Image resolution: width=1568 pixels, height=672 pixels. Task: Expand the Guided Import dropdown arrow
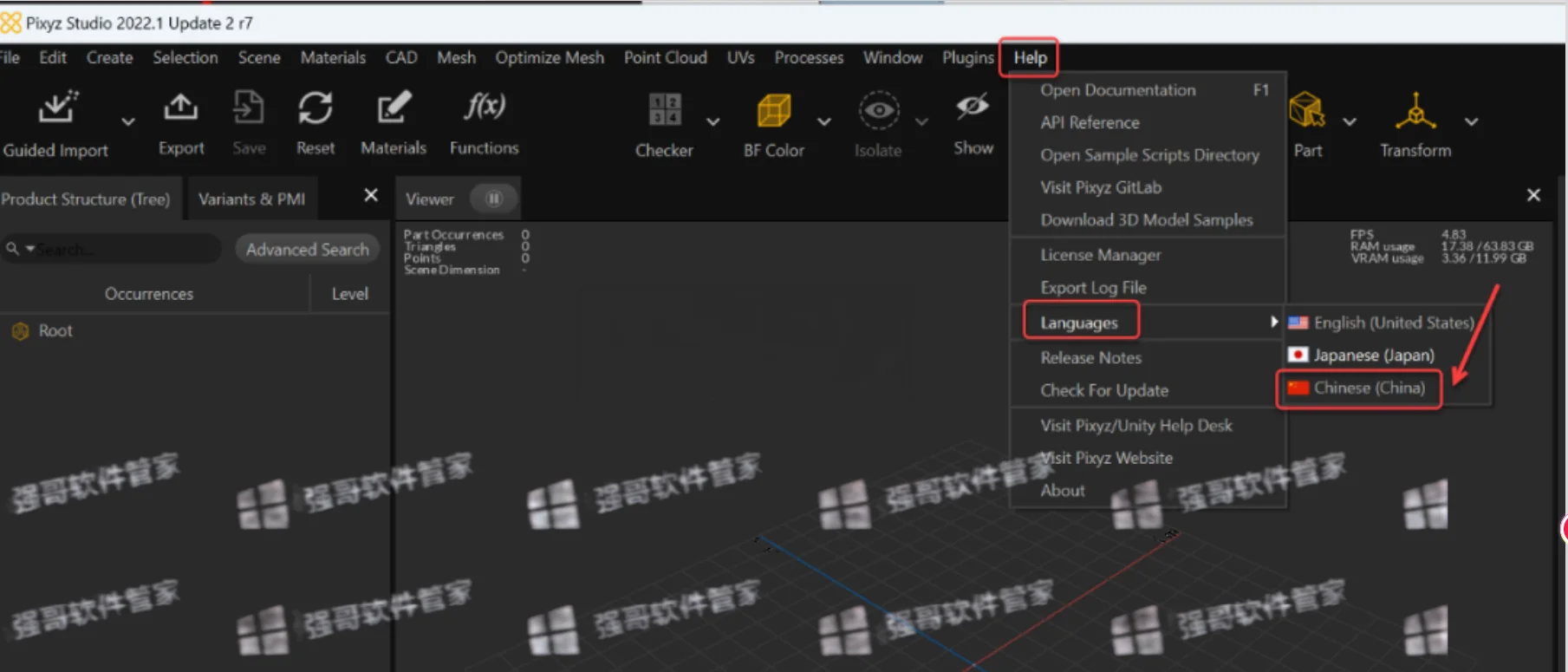coord(127,121)
